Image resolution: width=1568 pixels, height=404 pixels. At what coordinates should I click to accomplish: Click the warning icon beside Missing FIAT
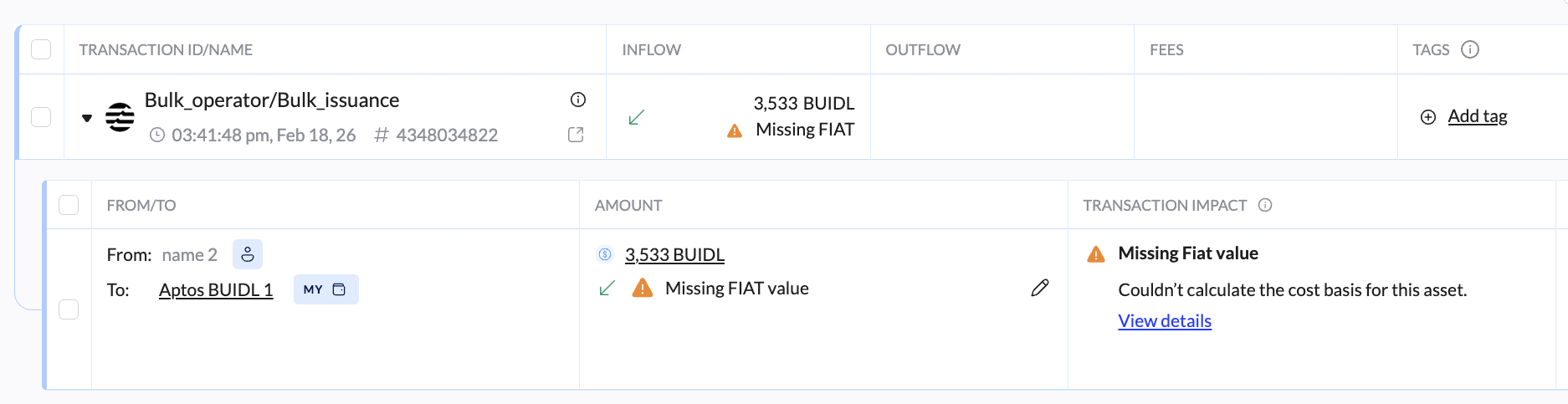coord(735,130)
